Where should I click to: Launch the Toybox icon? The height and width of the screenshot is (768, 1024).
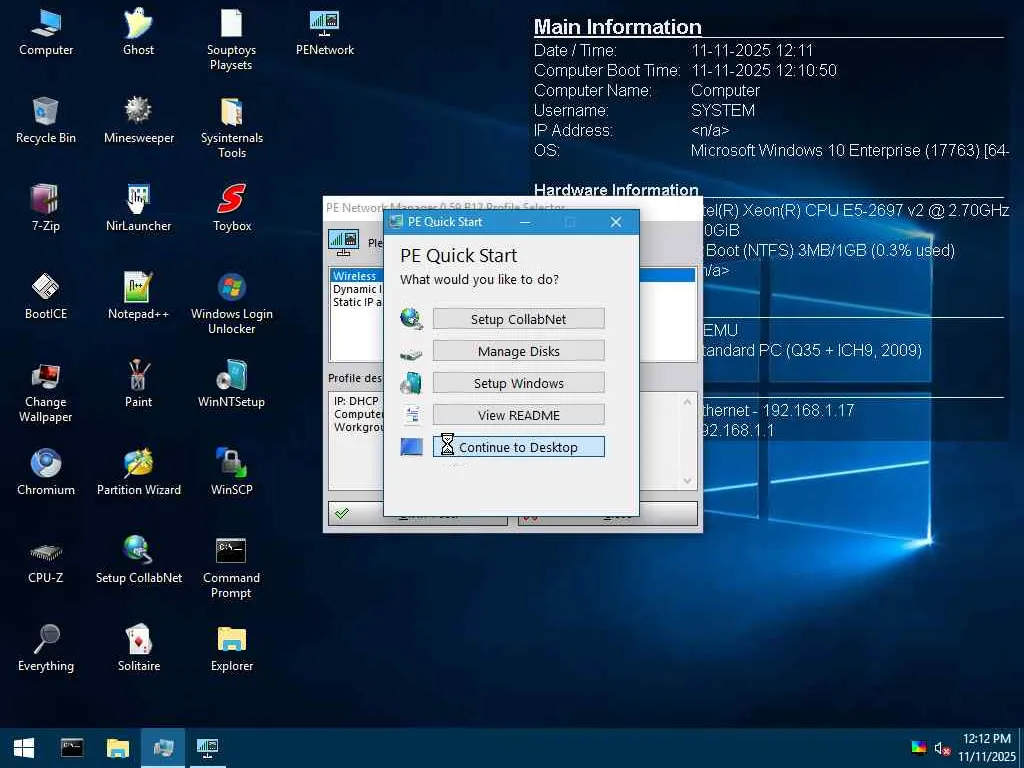[231, 208]
